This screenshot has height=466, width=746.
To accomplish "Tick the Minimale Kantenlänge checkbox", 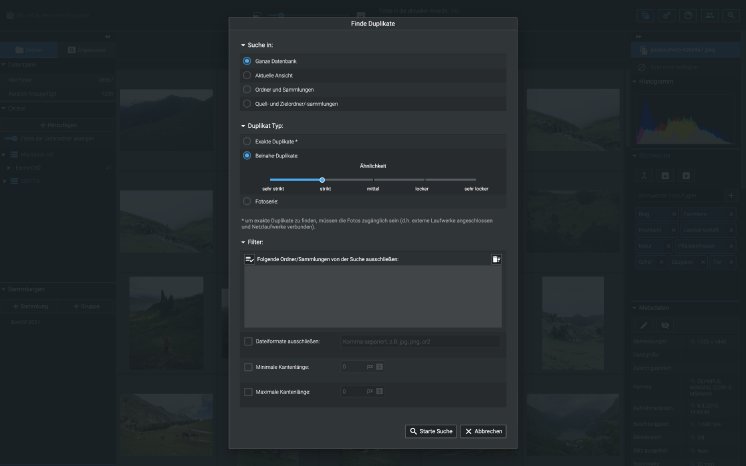I will pos(248,367).
